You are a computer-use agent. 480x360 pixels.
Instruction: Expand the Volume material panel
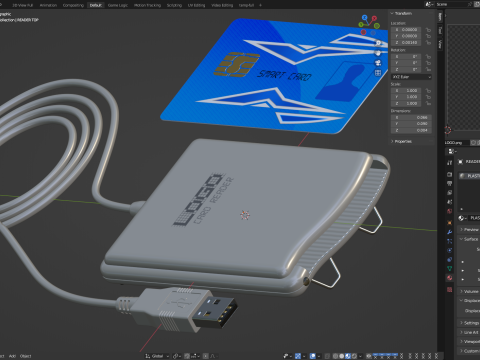pyautogui.click(x=469, y=291)
